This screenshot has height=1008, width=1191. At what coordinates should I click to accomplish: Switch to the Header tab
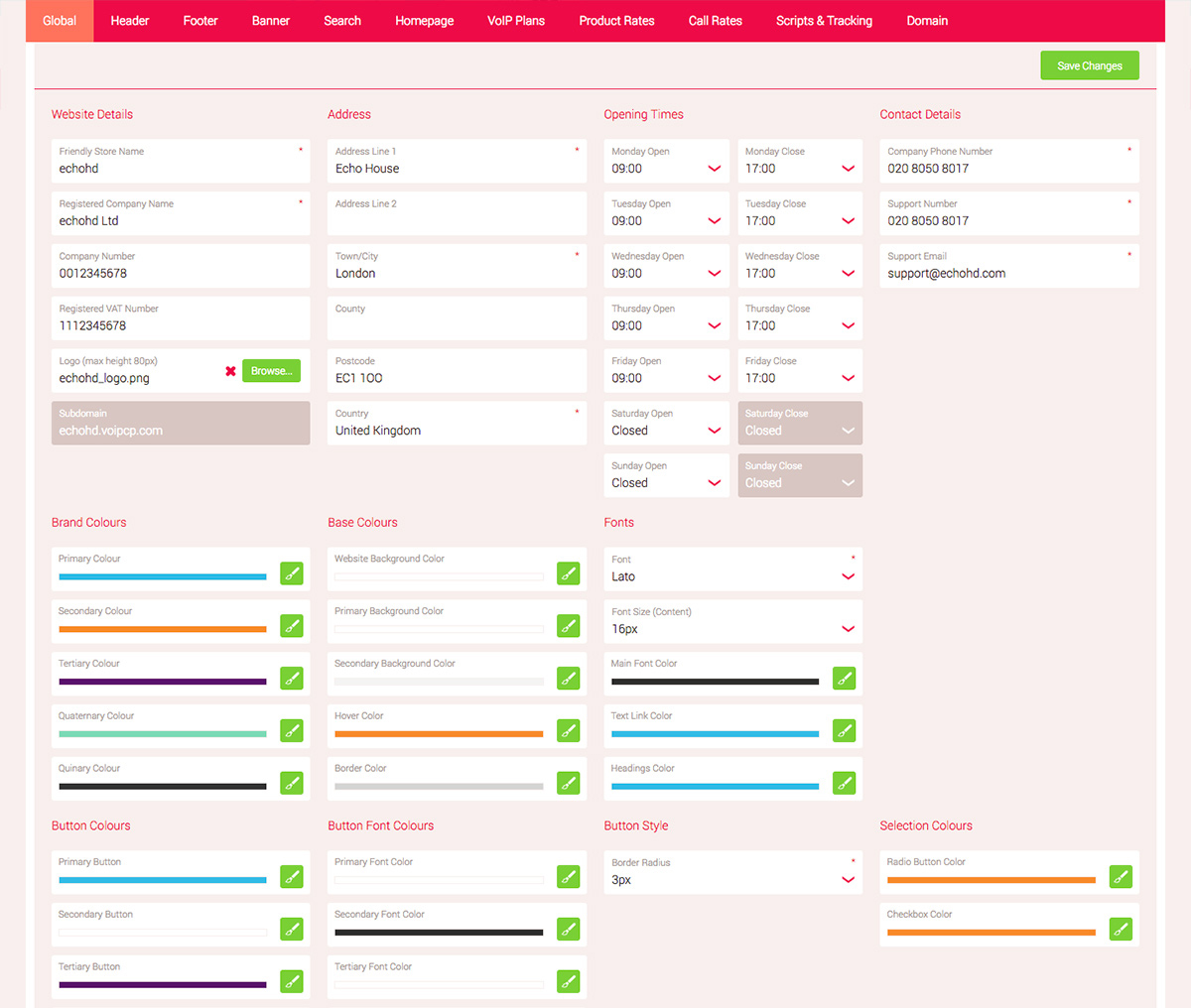click(130, 21)
